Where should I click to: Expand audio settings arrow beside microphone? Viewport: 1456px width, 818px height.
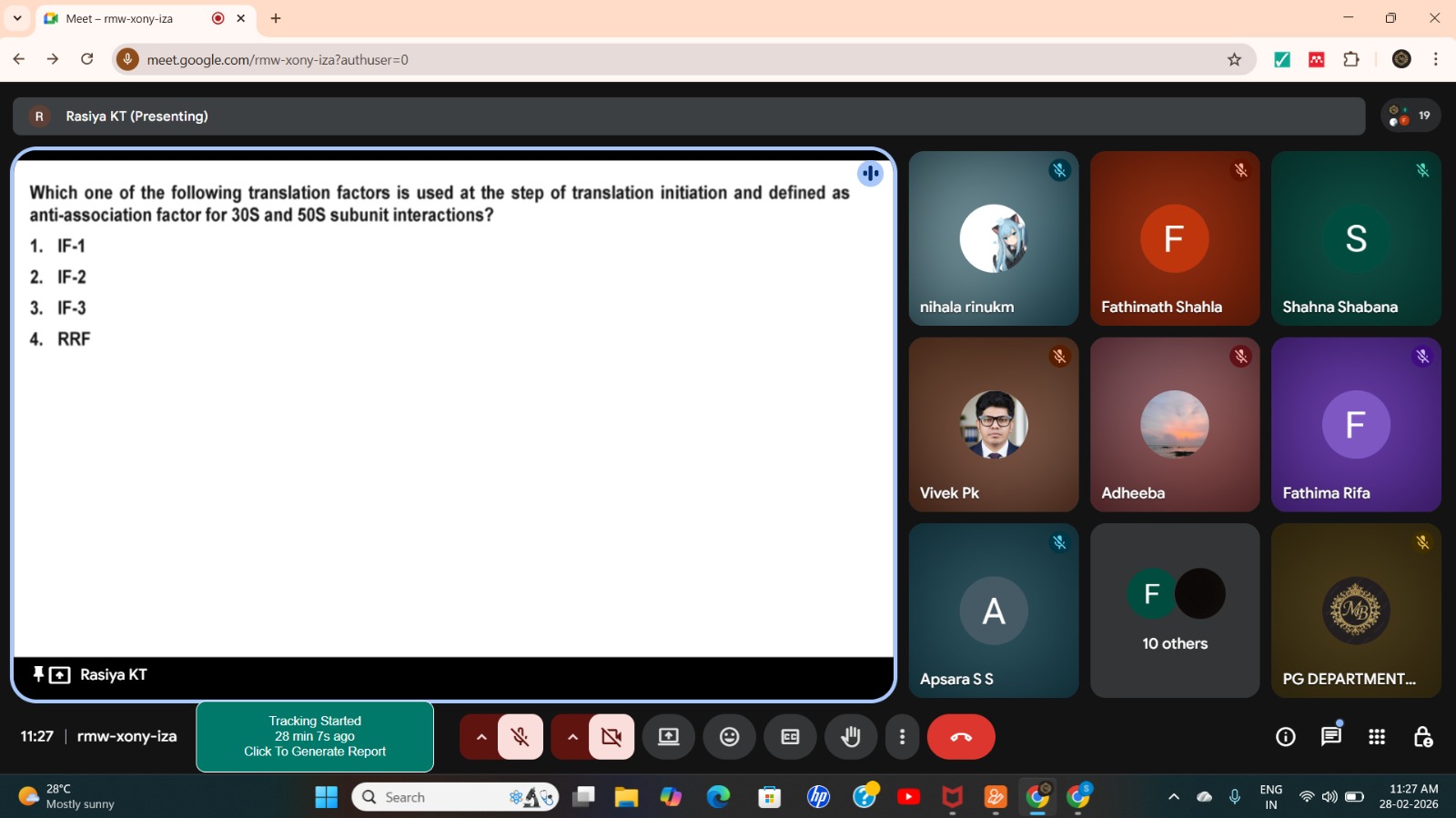(480, 737)
